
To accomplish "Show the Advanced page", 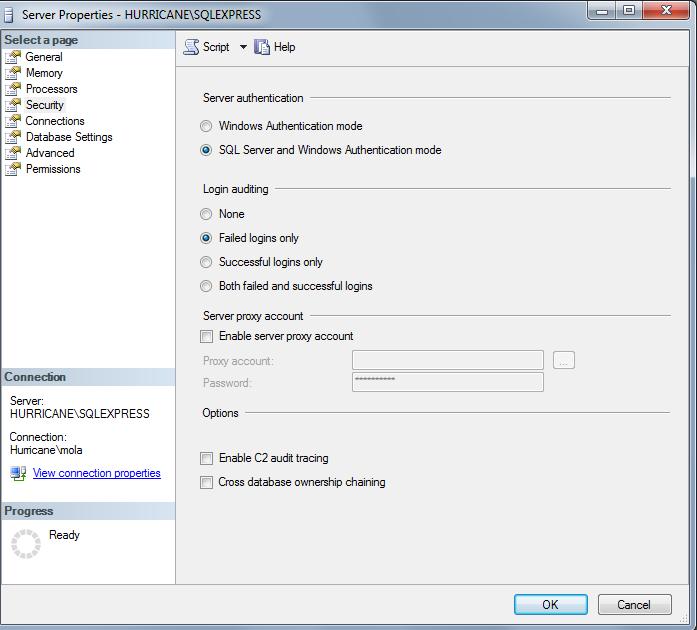I will [x=50, y=153].
